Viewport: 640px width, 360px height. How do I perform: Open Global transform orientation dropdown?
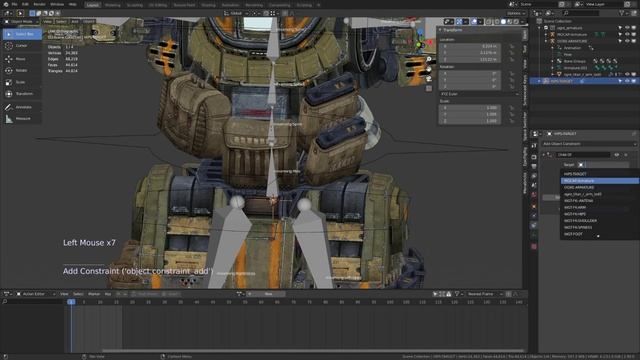pyautogui.click(x=236, y=13)
